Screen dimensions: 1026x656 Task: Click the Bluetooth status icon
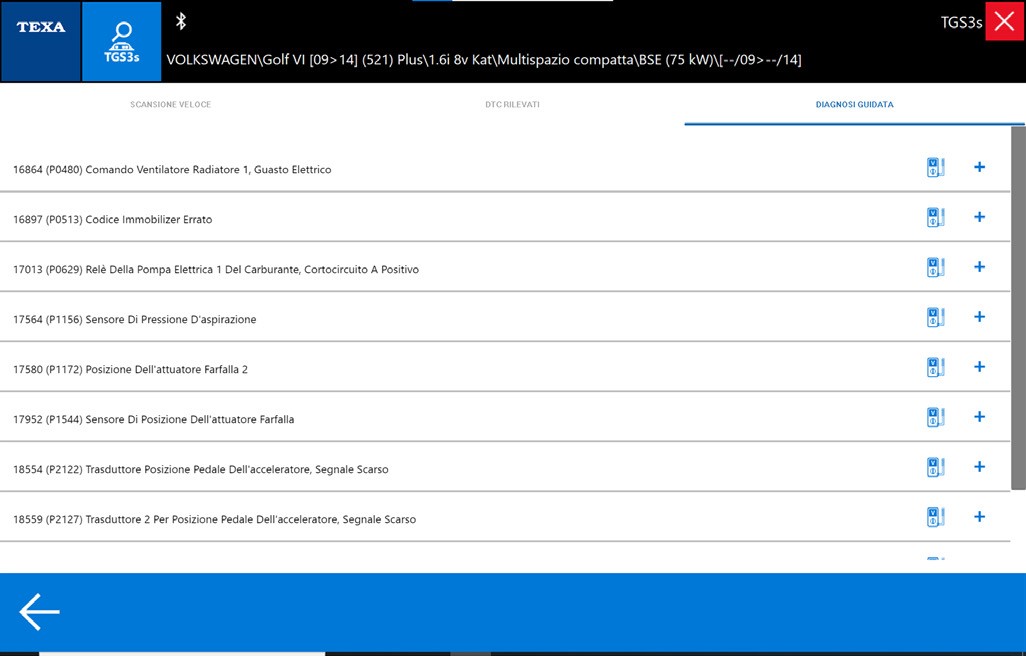181,22
